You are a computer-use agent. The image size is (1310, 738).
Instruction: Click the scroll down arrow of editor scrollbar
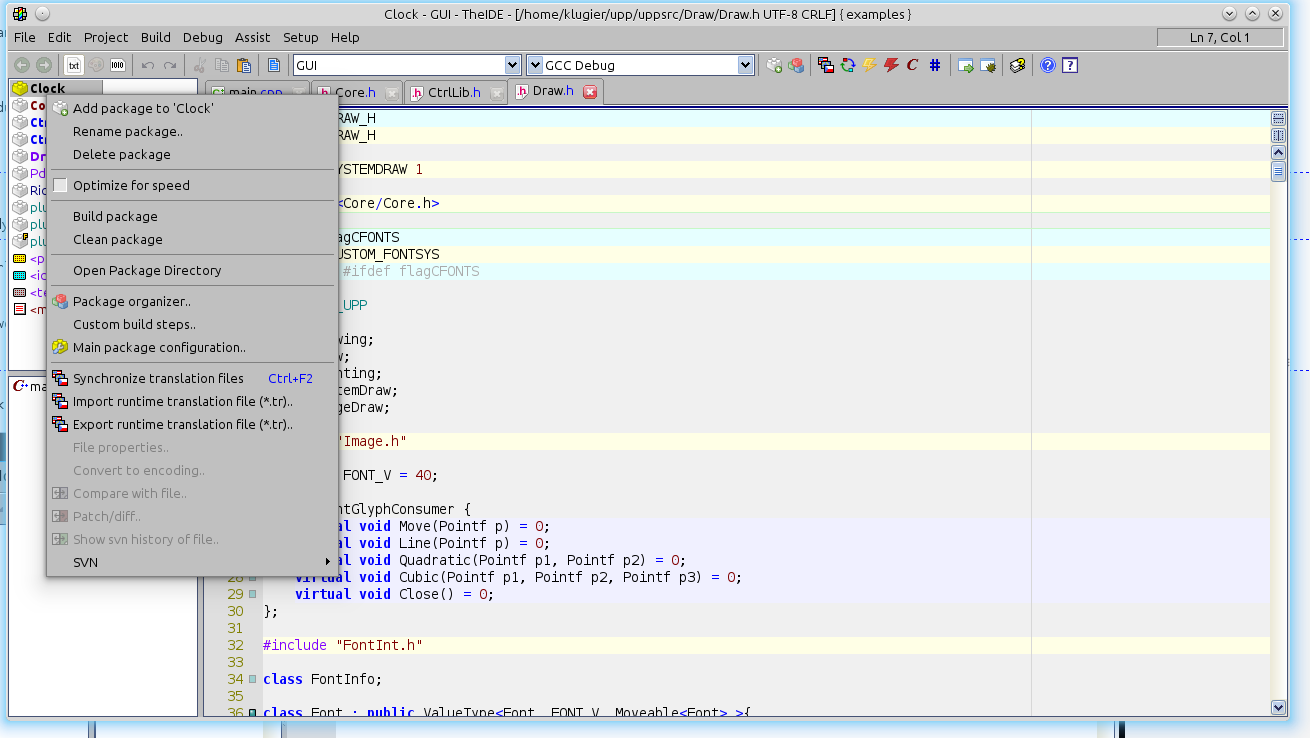(1278, 707)
